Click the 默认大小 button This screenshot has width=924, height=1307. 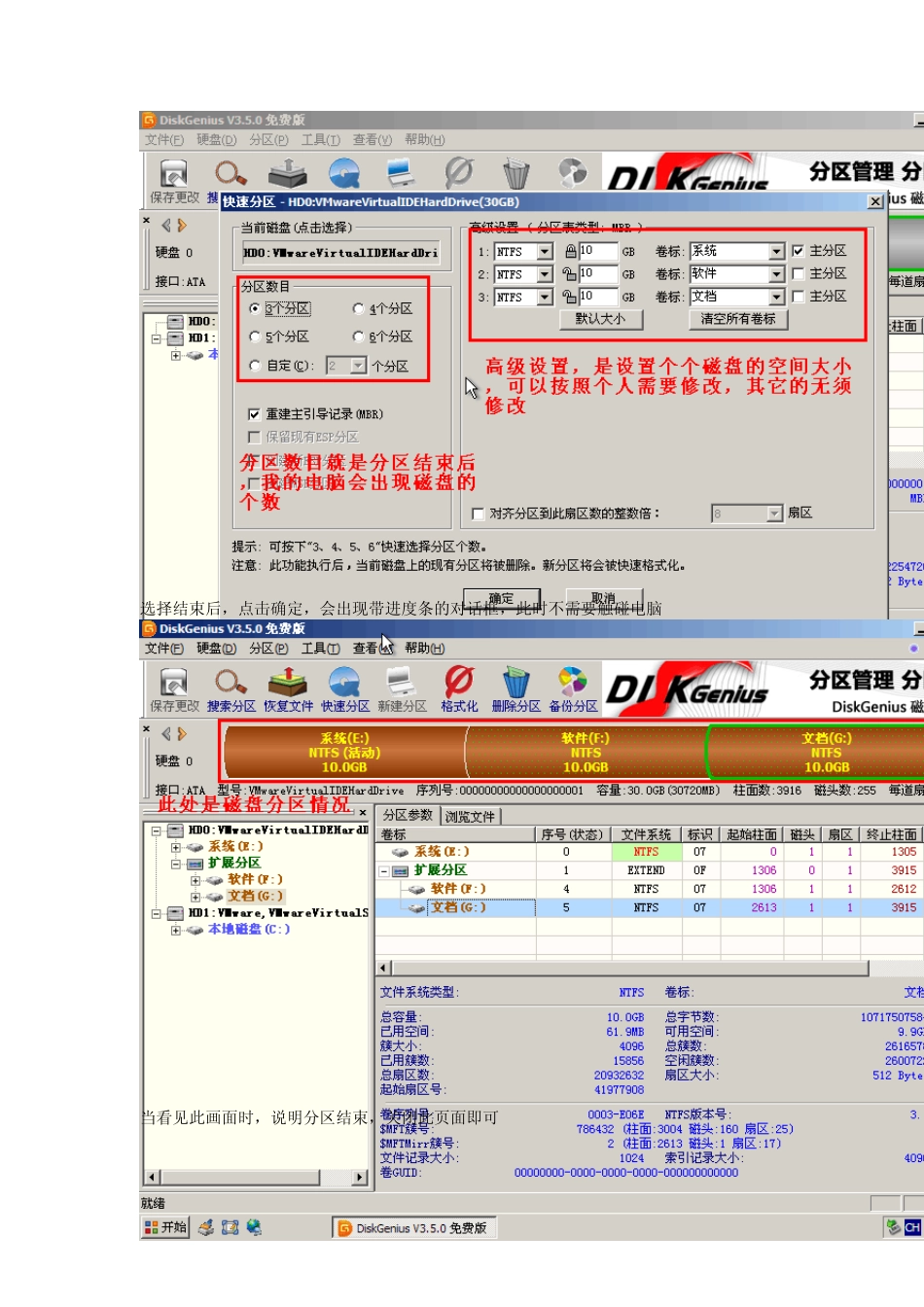coord(600,319)
